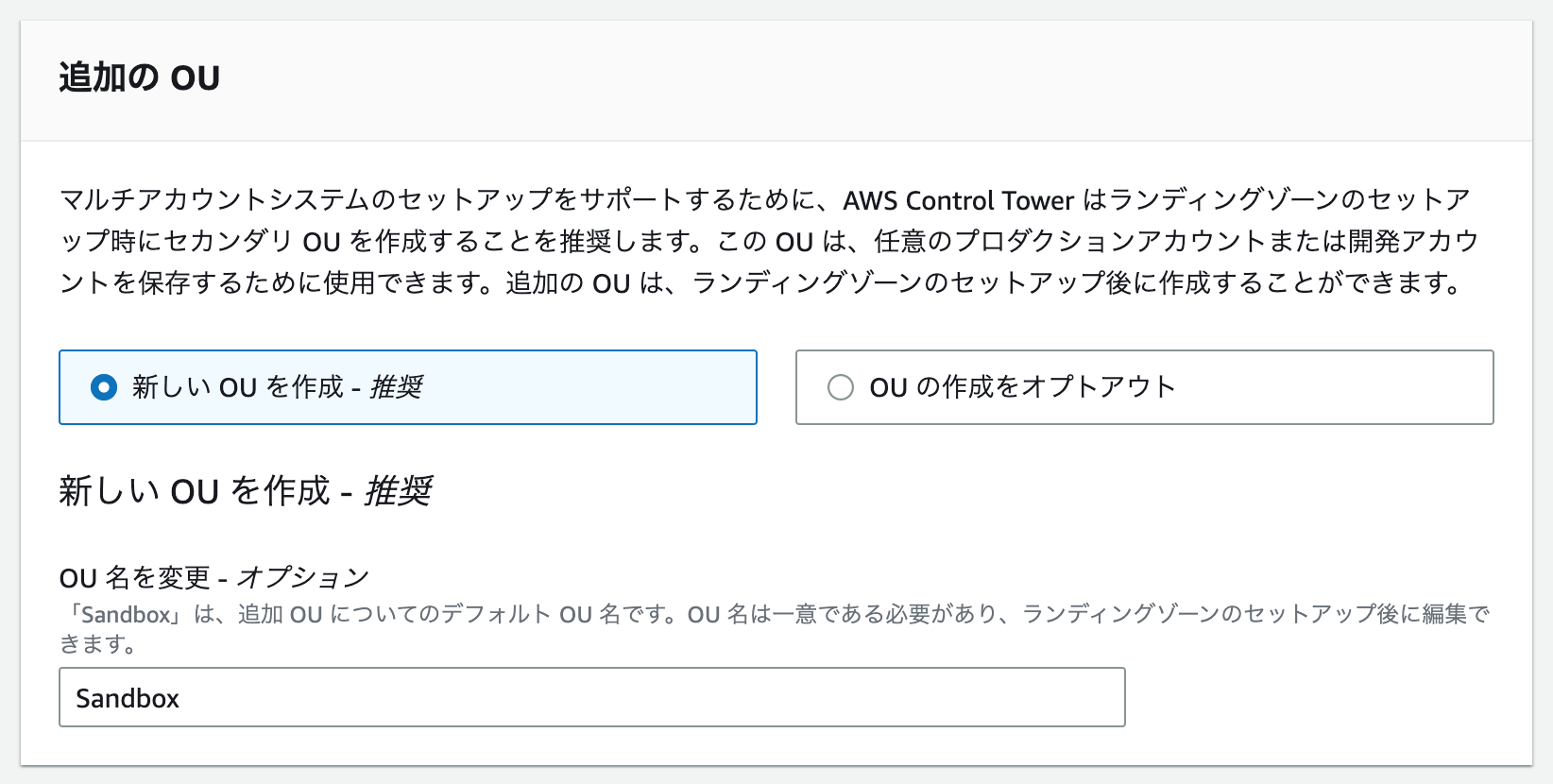Click the opt-out radio circle indicator
Image resolution: width=1553 pixels, height=784 pixels.
(842, 387)
